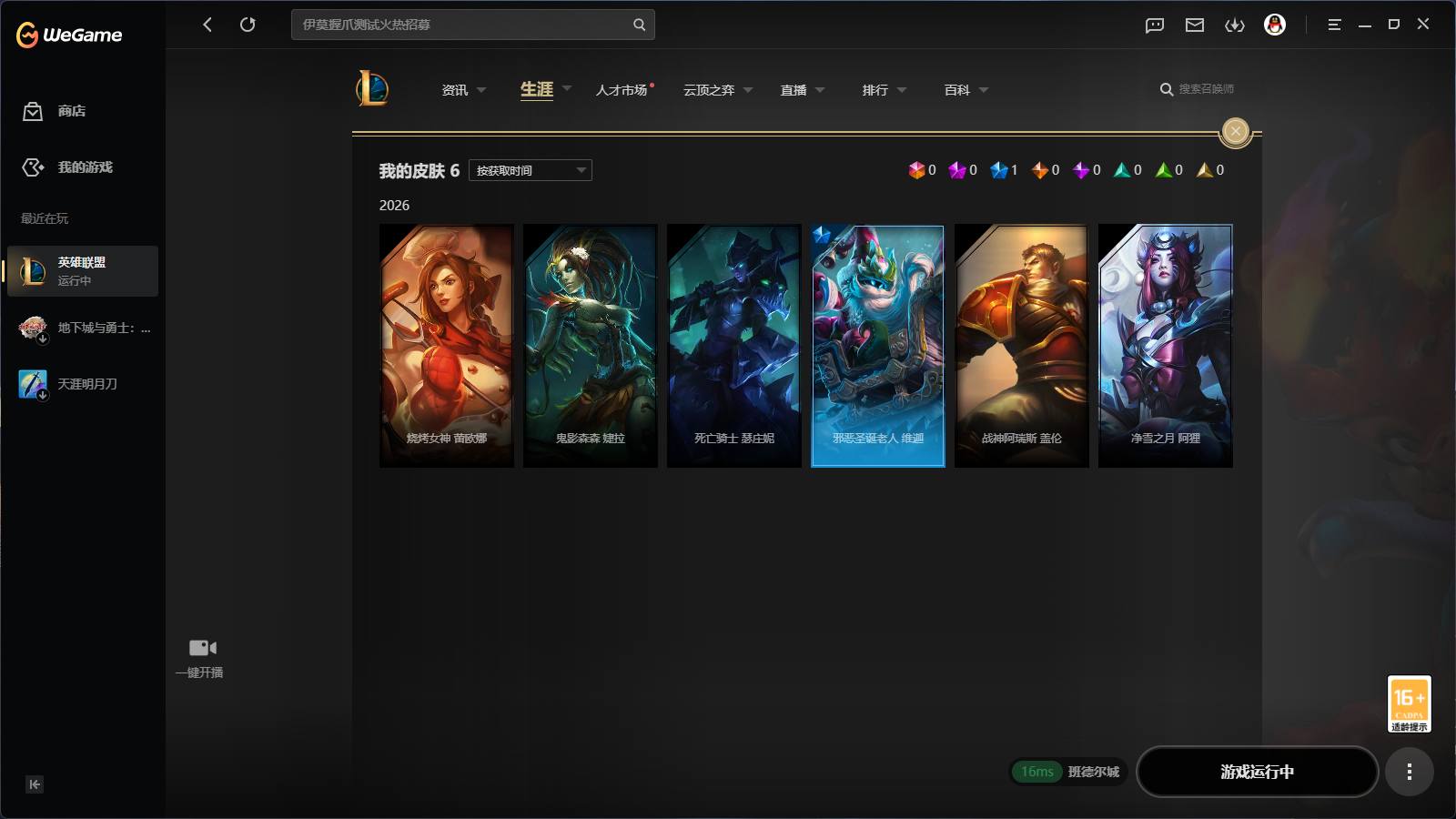
Task: Refresh the page with the reload icon
Action: tap(248, 25)
